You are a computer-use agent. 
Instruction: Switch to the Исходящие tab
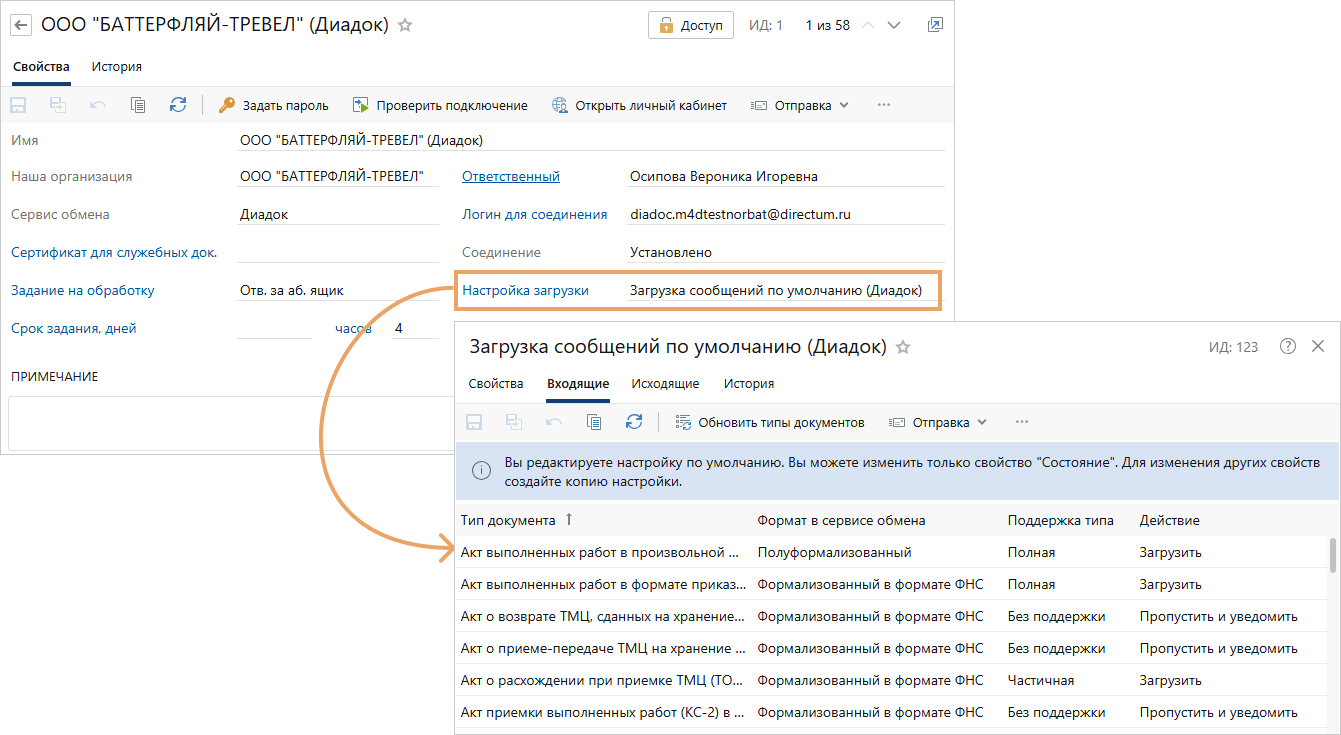(665, 383)
